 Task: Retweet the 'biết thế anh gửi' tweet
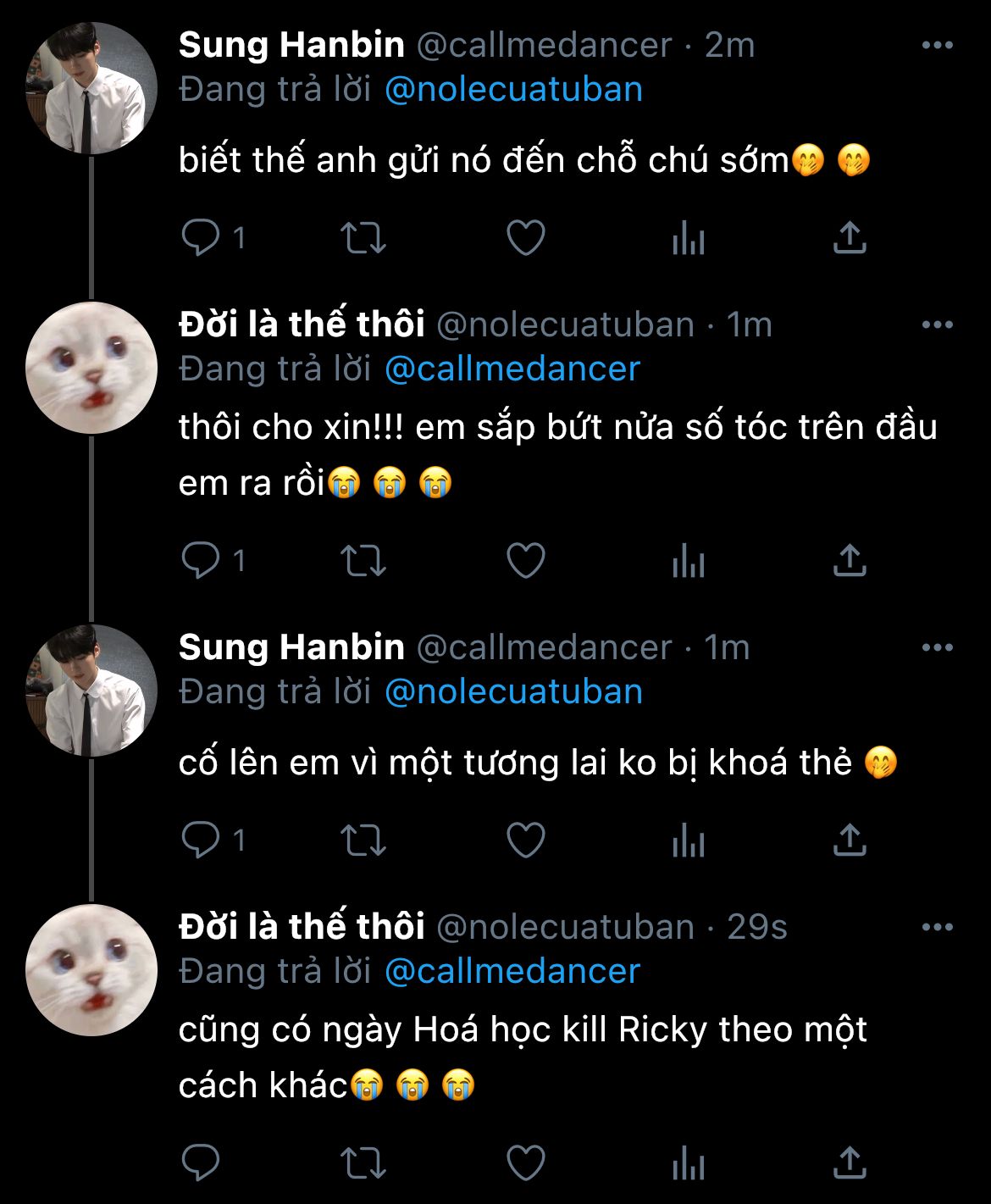pyautogui.click(x=363, y=238)
